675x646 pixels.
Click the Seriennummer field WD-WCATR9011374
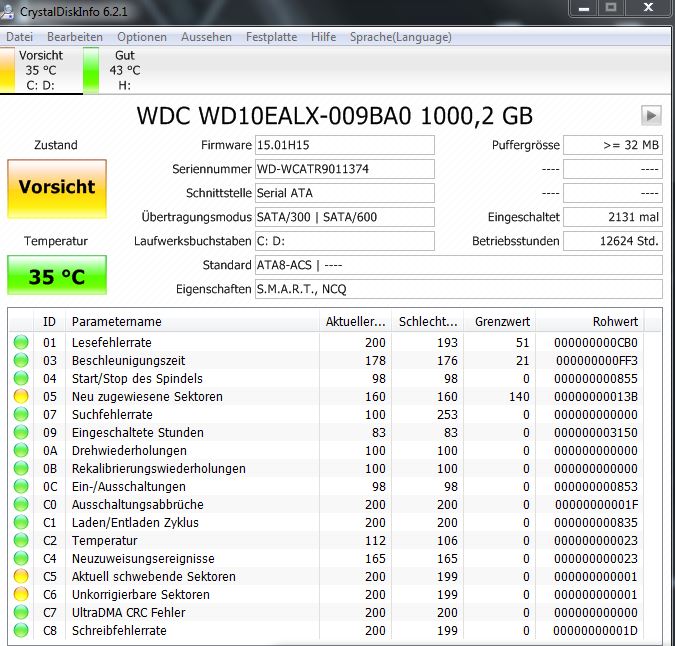coord(344,169)
